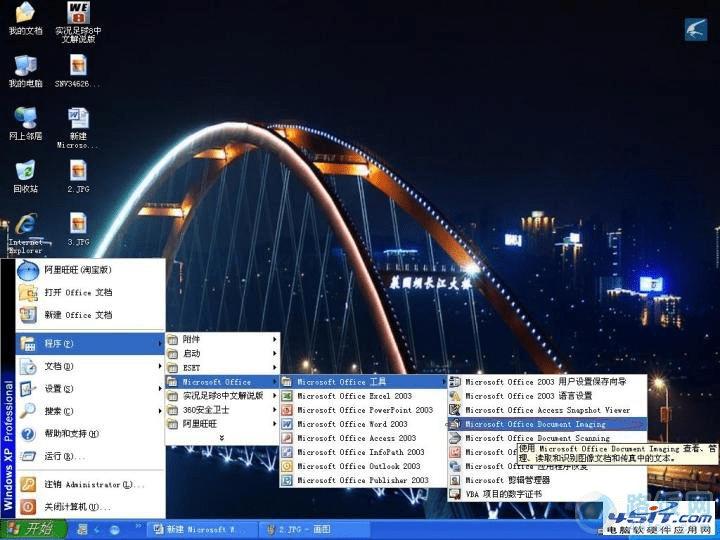The image size is (720, 540).
Task: Launch Microsoft Office PowerPoint 2003
Action: 364,410
